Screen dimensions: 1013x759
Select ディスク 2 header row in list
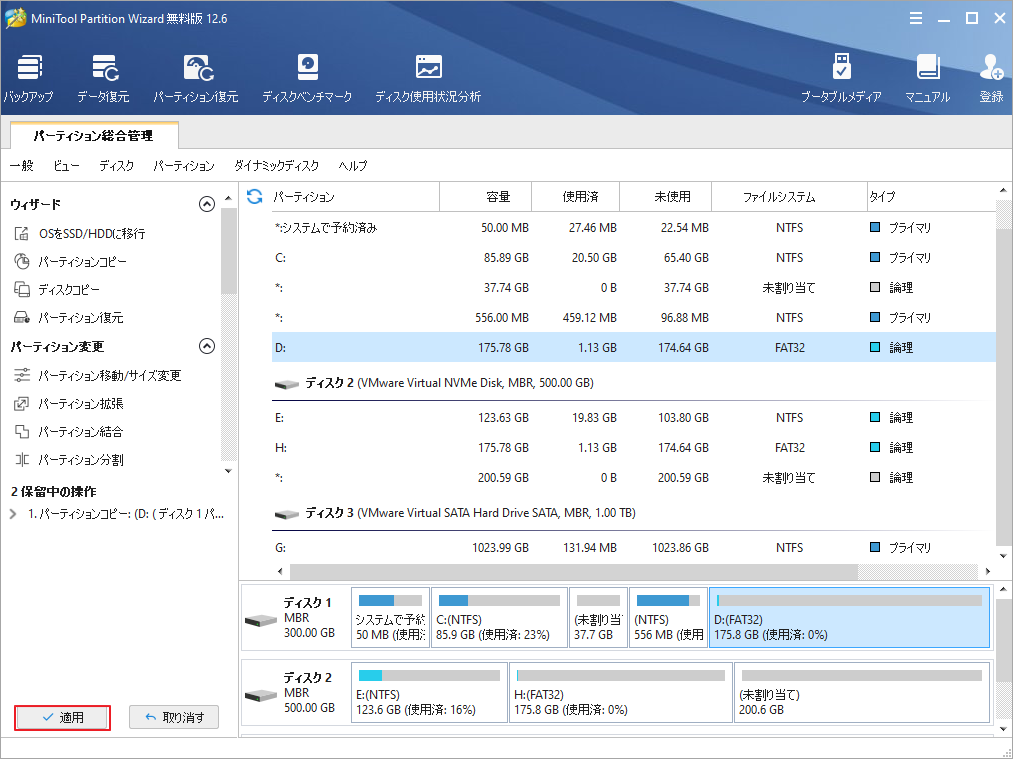tap(633, 383)
